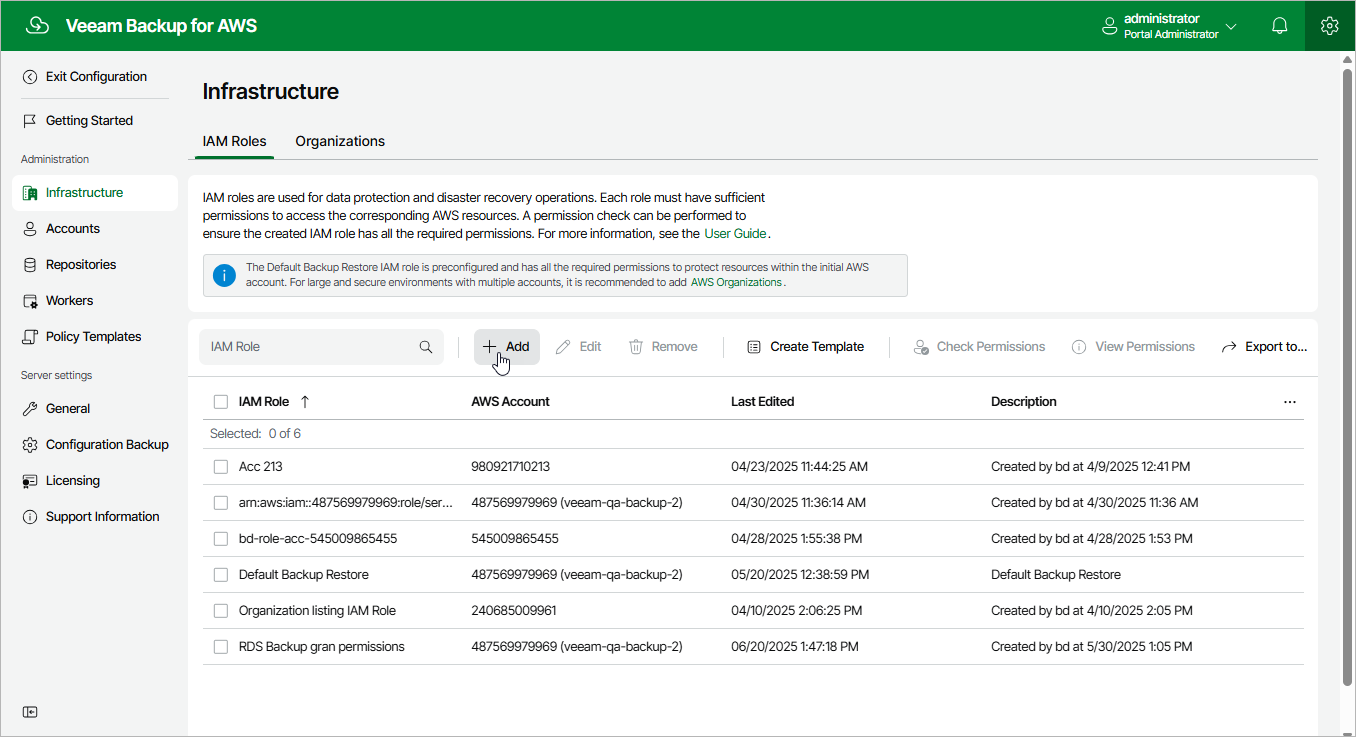Open Repositories in the sidebar
This screenshot has height=737, width=1356.
click(x=95, y=265)
